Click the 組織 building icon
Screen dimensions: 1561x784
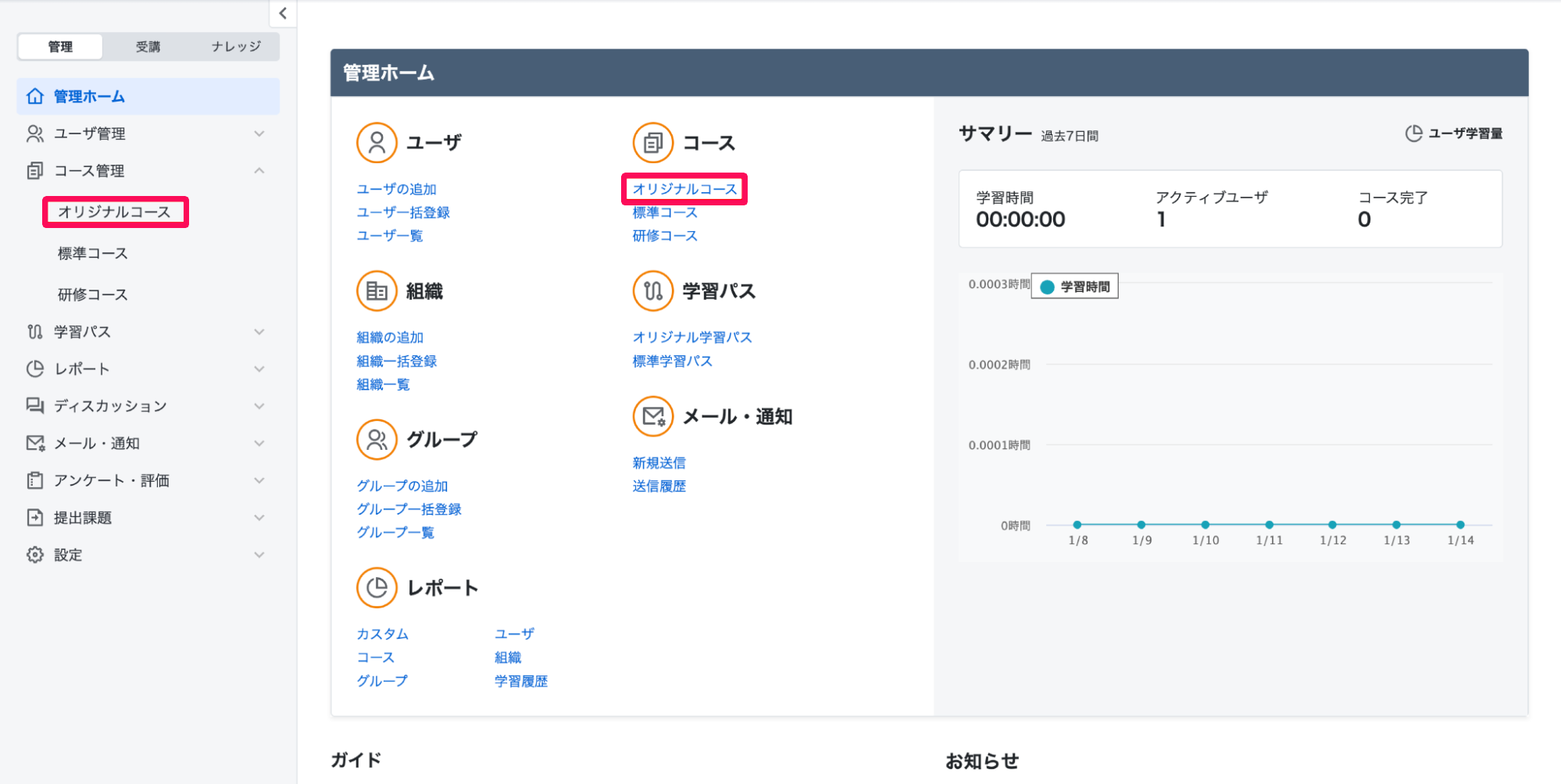(x=377, y=290)
